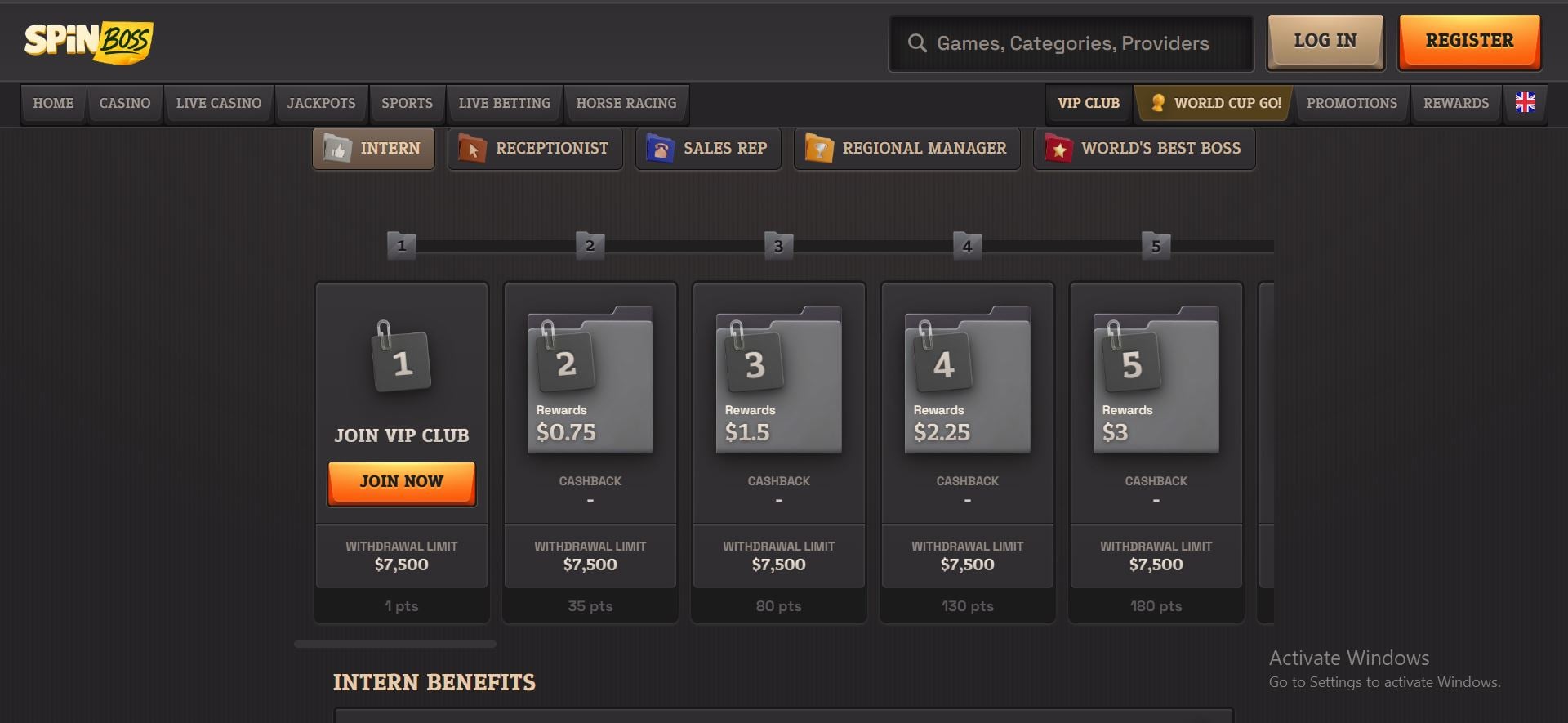Click level 5 Cashback label
1568x723 pixels.
click(x=1156, y=481)
